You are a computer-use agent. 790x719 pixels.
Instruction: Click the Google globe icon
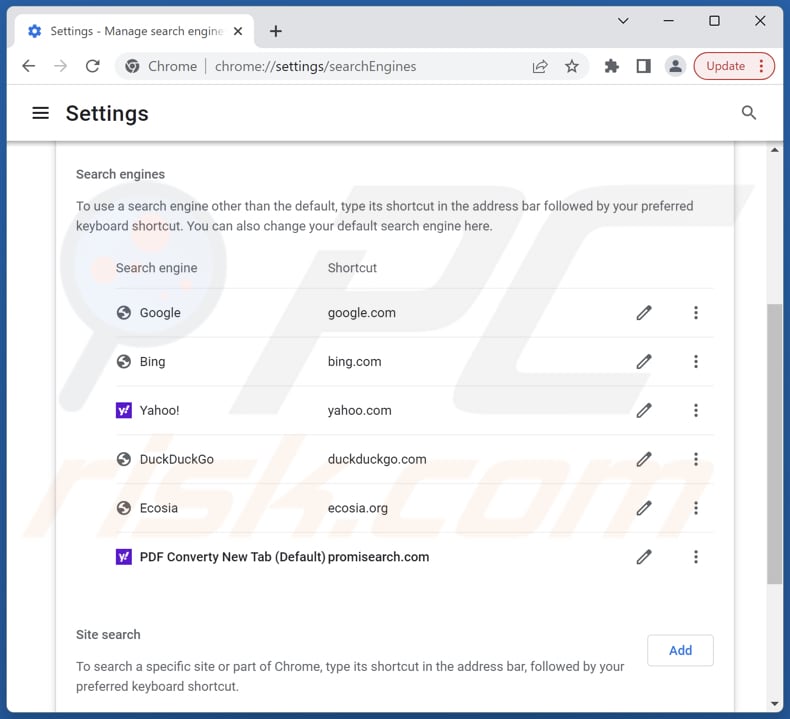pyautogui.click(x=124, y=313)
